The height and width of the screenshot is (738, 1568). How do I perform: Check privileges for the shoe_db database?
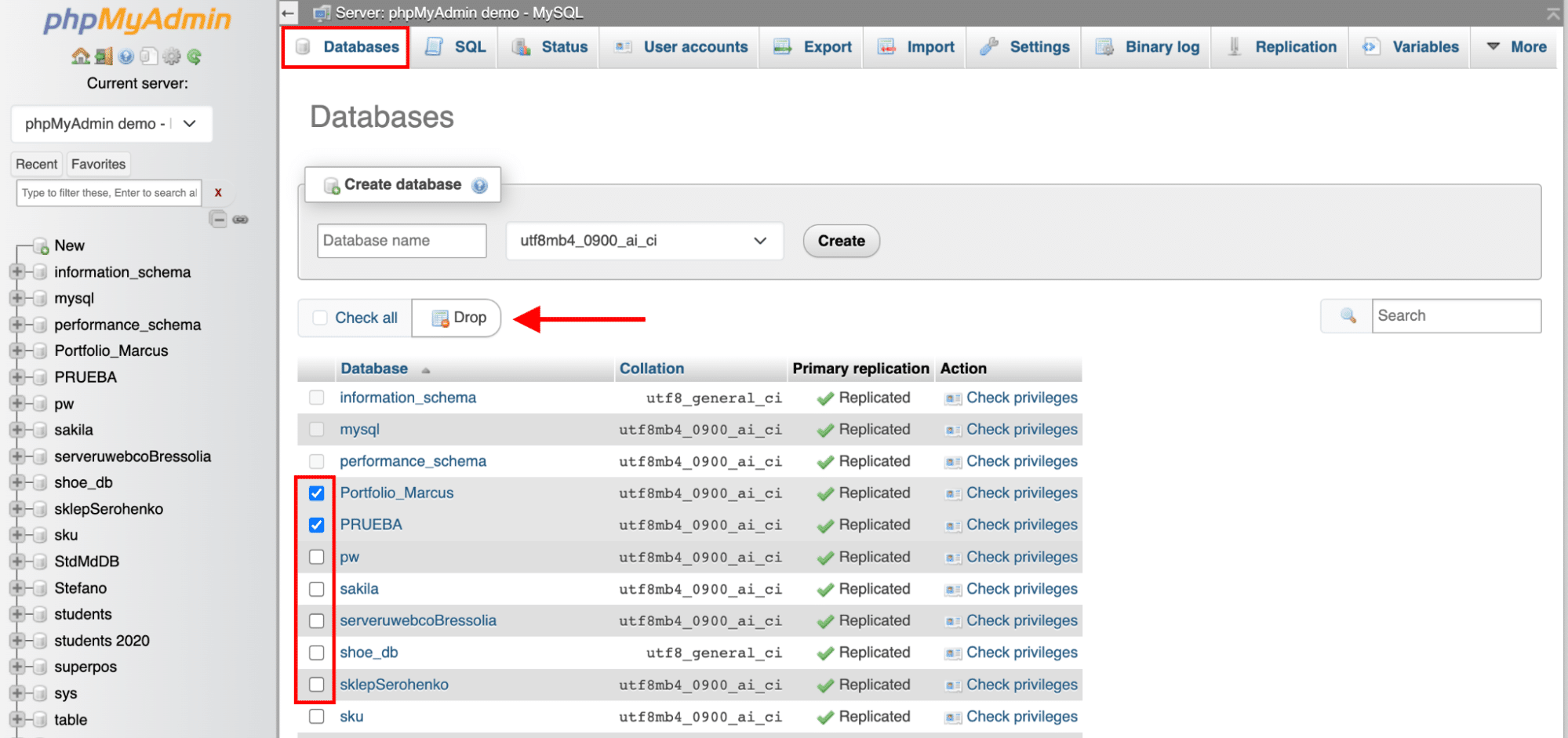click(1021, 652)
